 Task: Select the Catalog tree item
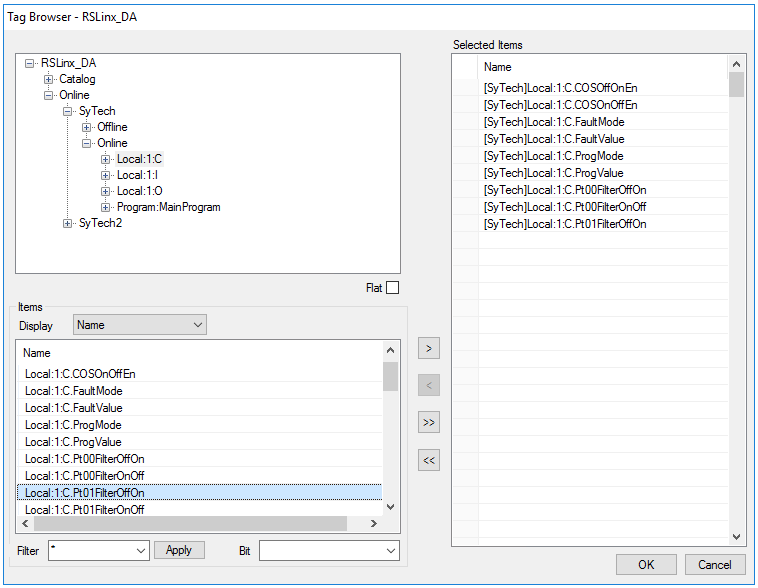pos(77,79)
